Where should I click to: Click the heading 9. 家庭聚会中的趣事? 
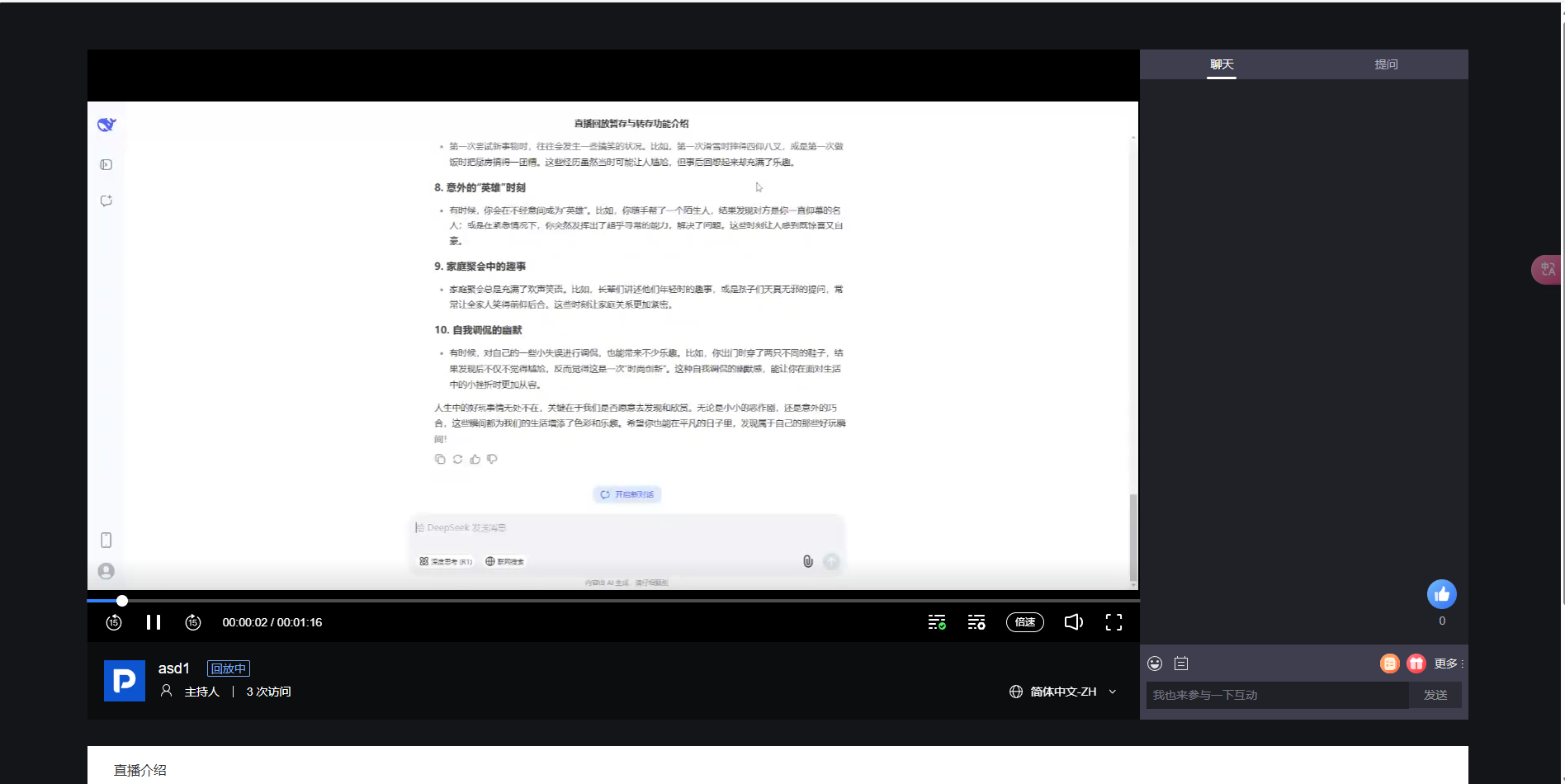tap(480, 266)
